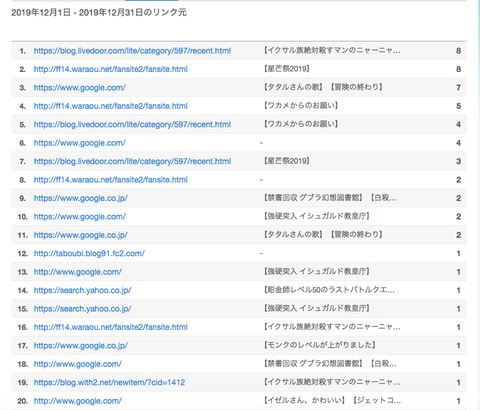
Task: Select the count 3 in row 7
Action: (459, 161)
